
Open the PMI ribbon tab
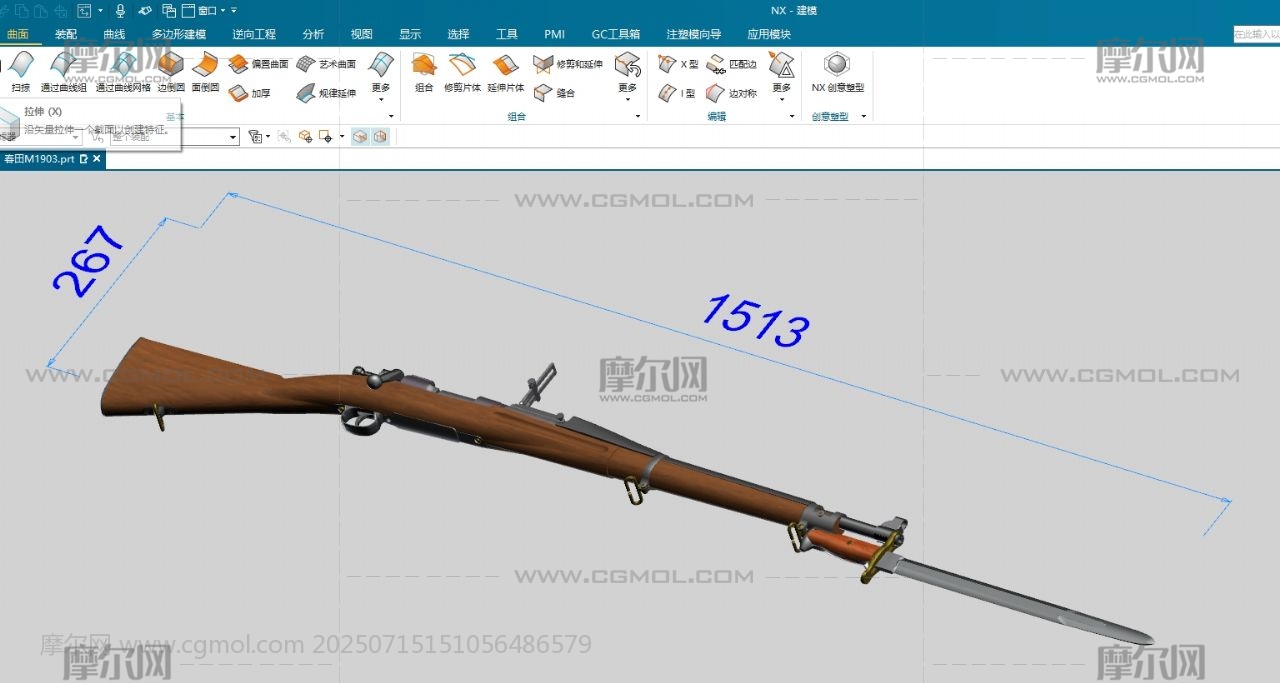pyautogui.click(x=554, y=34)
